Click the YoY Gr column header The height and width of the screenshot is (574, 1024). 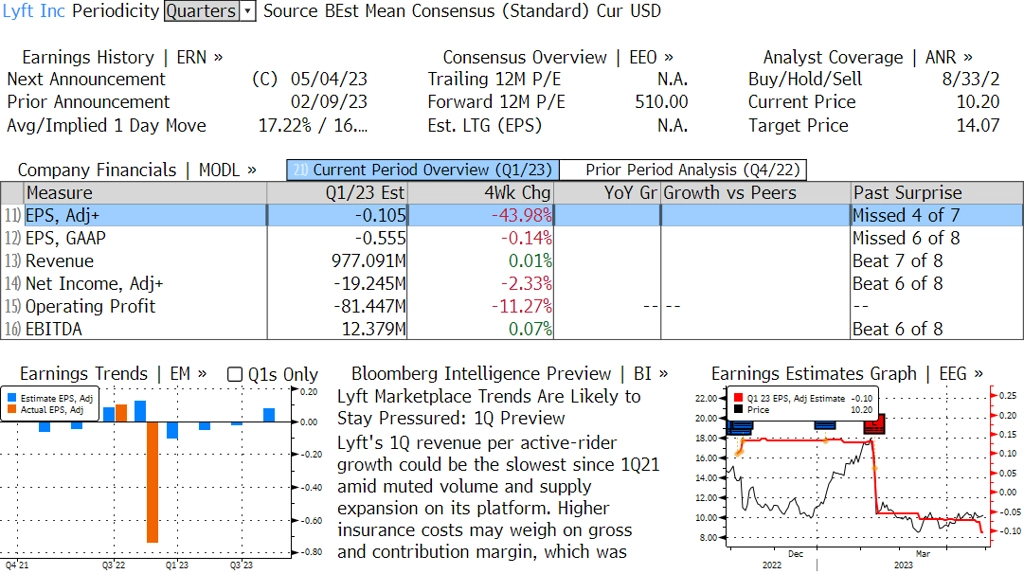pos(607,193)
